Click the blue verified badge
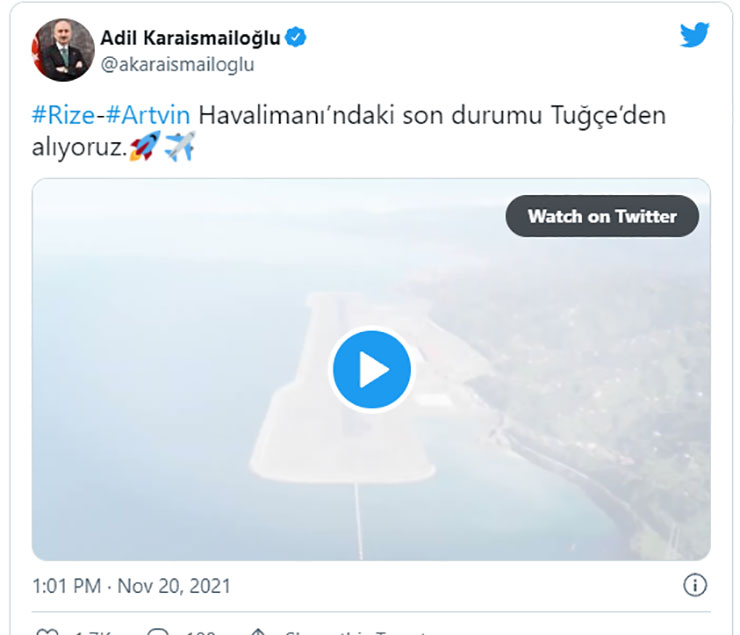 pyautogui.click(x=295, y=37)
